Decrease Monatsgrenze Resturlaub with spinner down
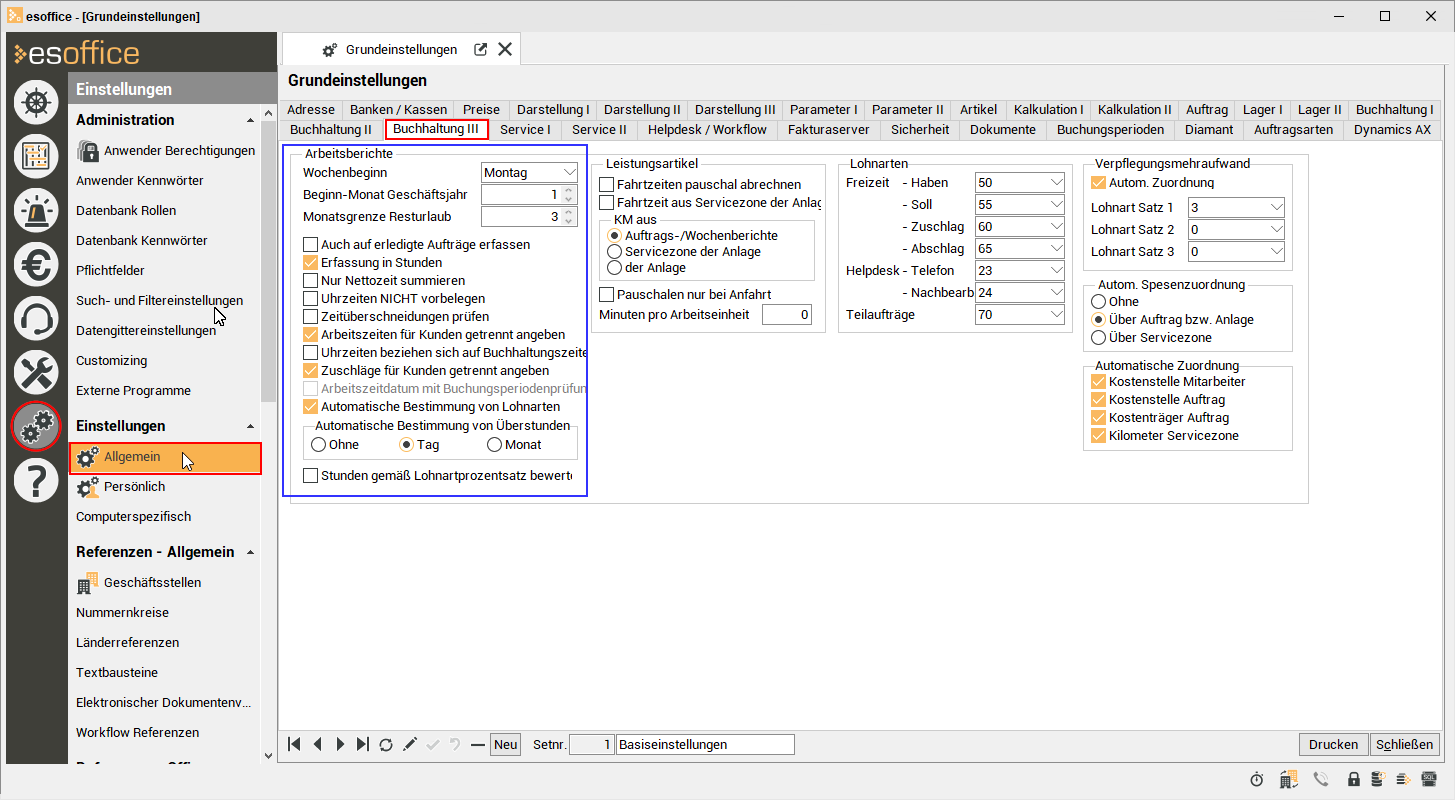Screen dimensions: 1455x800 coord(569,222)
